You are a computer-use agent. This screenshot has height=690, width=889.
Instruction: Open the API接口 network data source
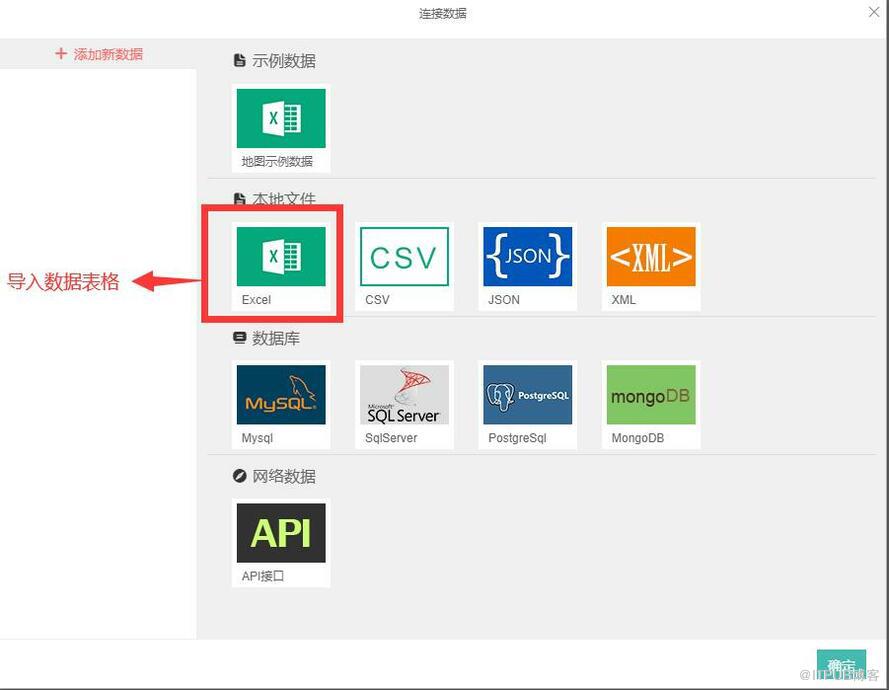pos(281,543)
